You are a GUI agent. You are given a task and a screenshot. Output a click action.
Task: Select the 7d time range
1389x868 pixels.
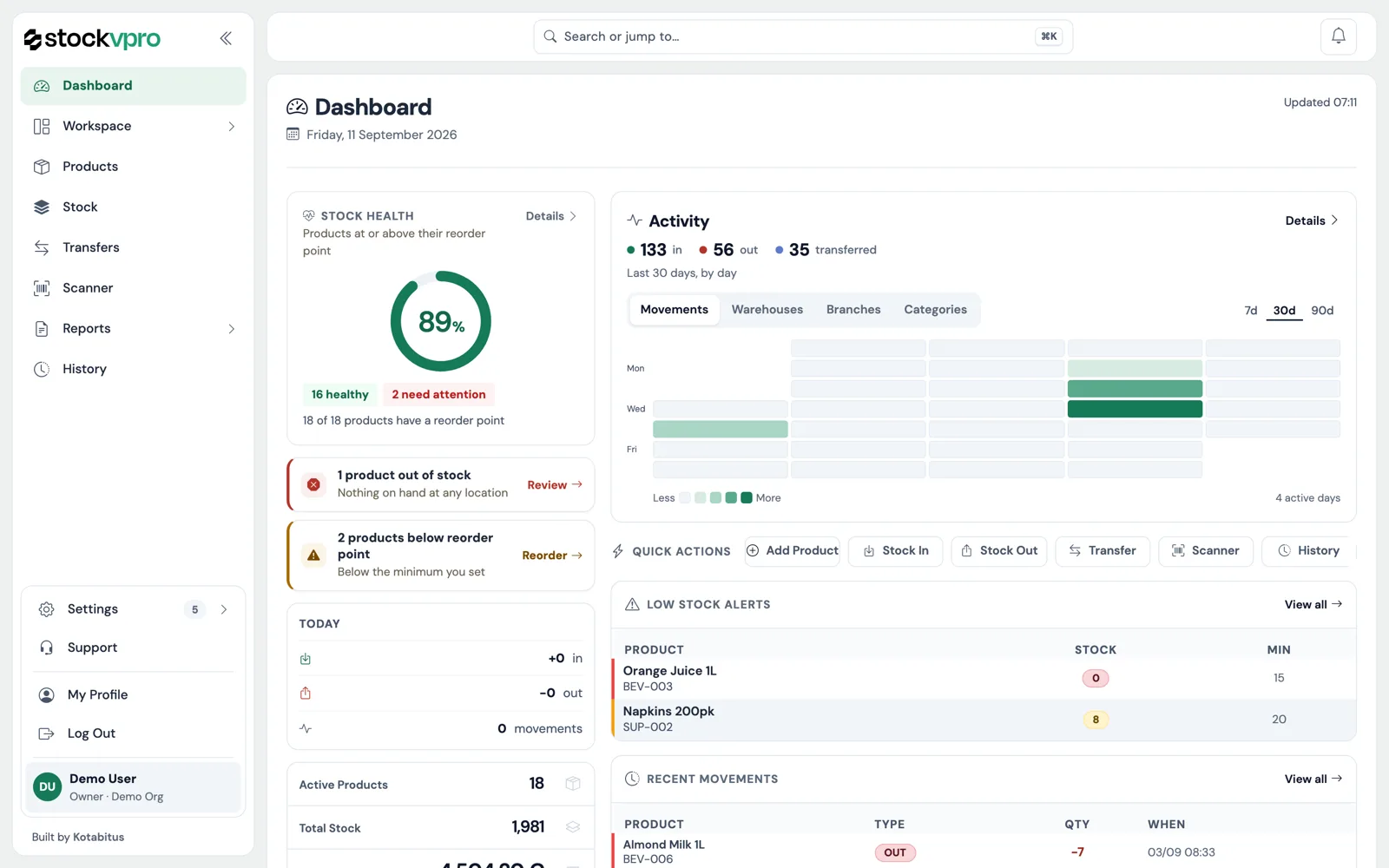(1251, 311)
